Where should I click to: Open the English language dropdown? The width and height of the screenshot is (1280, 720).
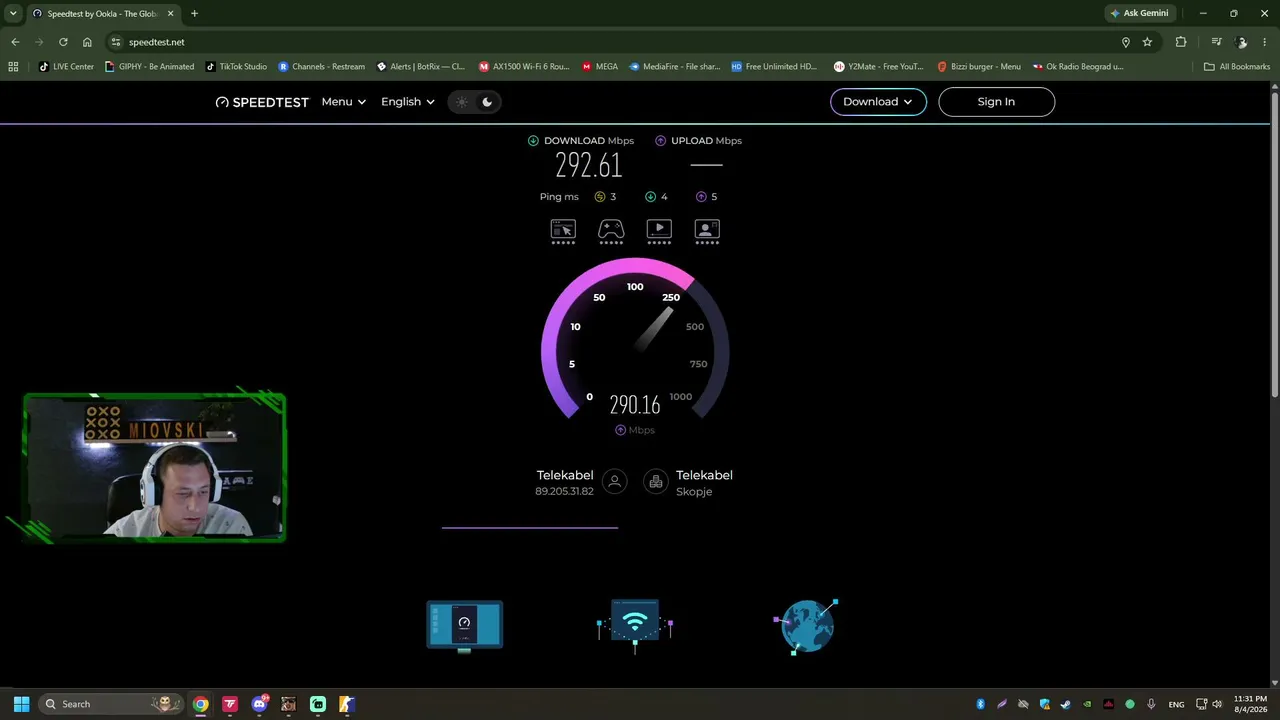[408, 102]
